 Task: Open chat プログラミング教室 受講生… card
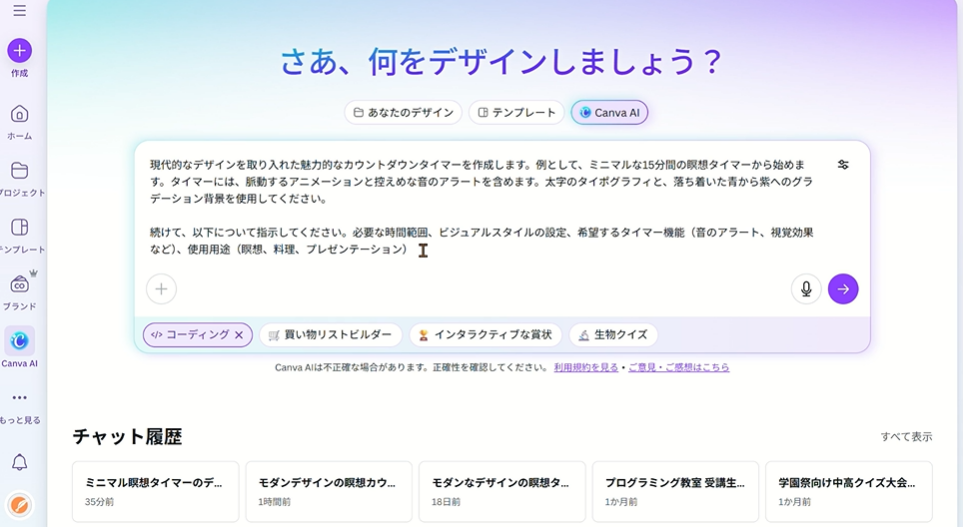(675, 492)
